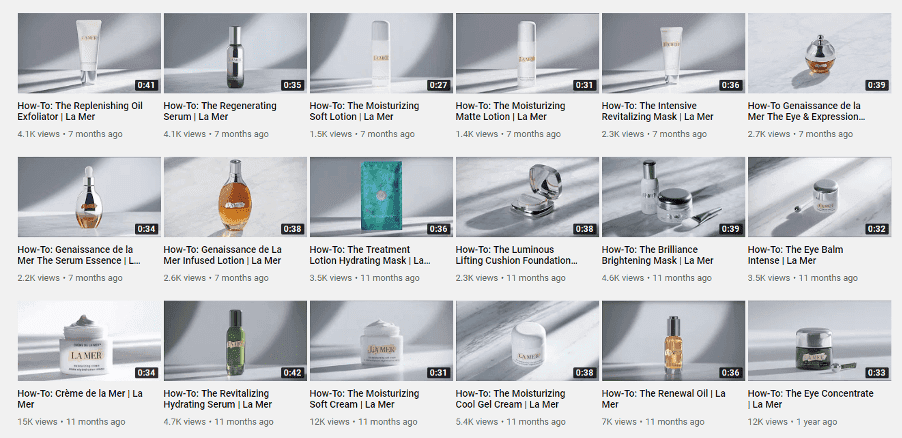Open the Moisturizing Soft Cream video thumbnail

(x=381, y=341)
